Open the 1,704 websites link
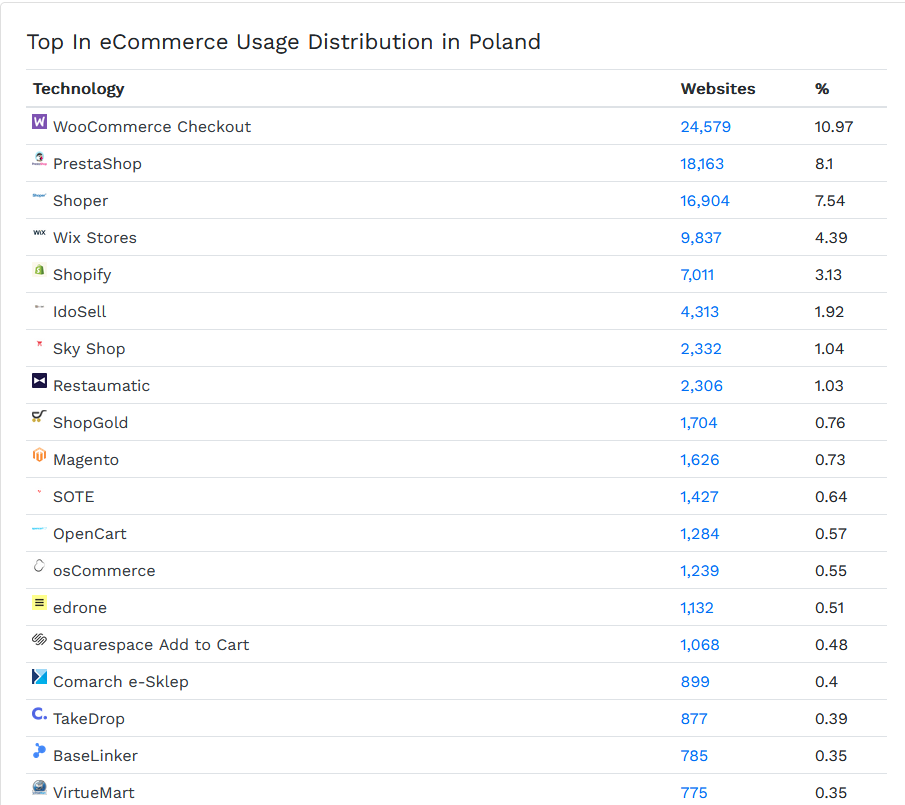 (x=698, y=423)
